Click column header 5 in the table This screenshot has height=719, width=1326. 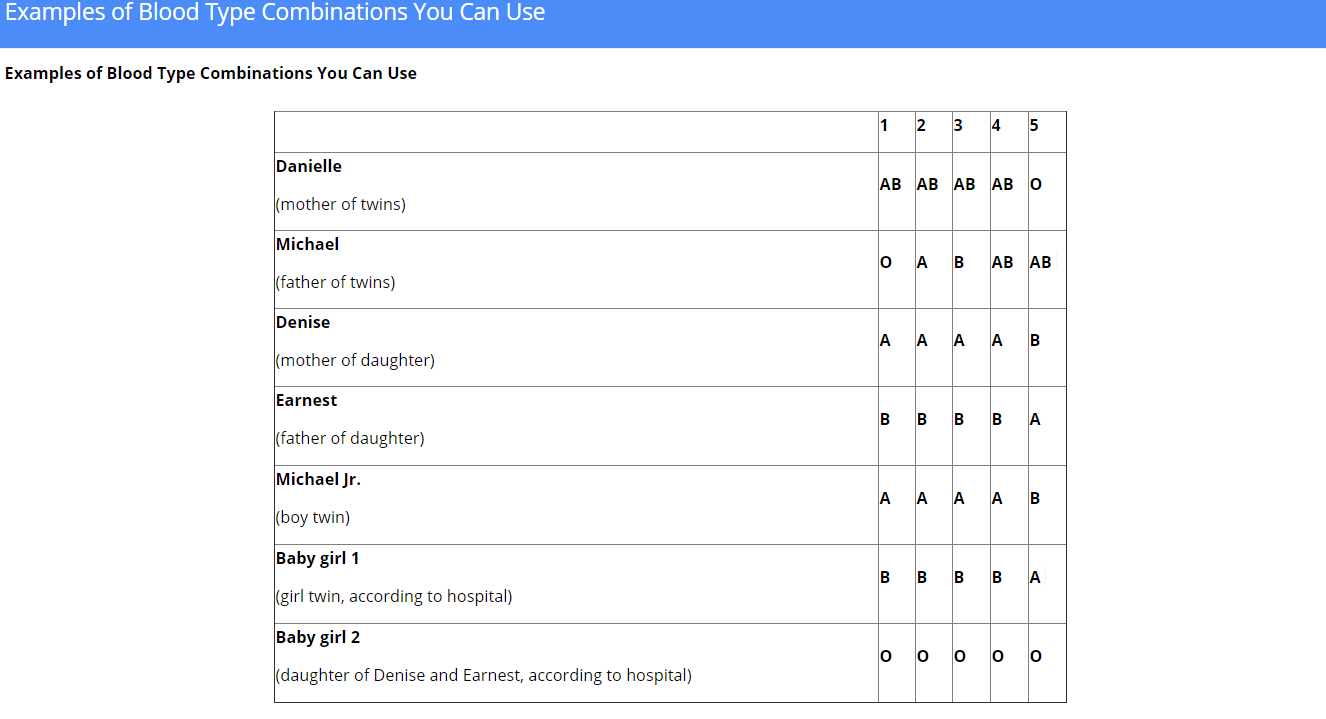(x=1034, y=125)
